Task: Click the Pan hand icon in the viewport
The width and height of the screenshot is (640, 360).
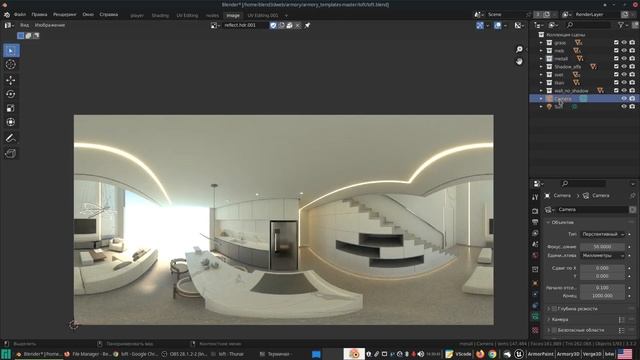Action: (x=519, y=62)
